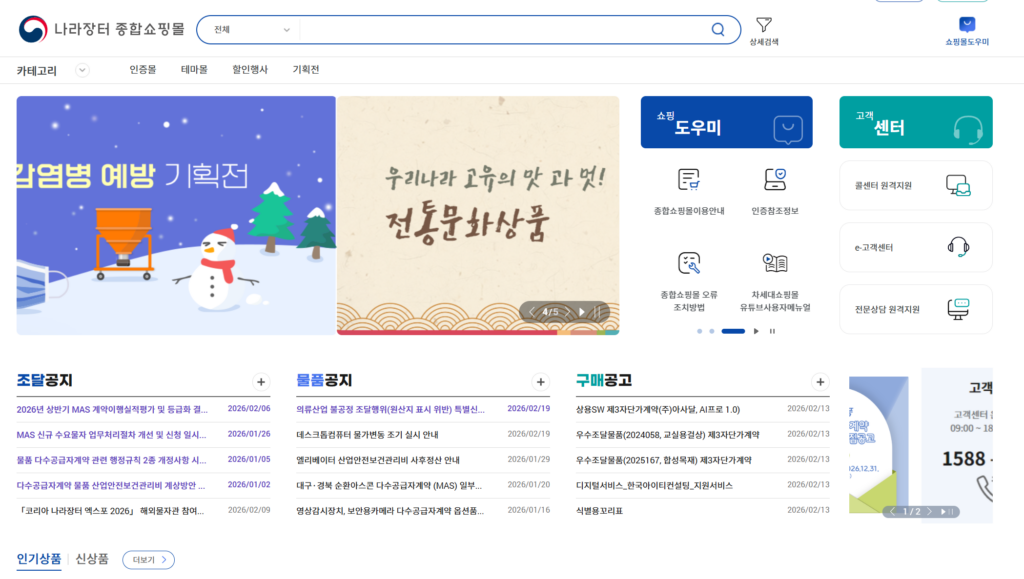Open the 테마몰 menu item
Screen dimensions: 1024x579
click(x=194, y=70)
